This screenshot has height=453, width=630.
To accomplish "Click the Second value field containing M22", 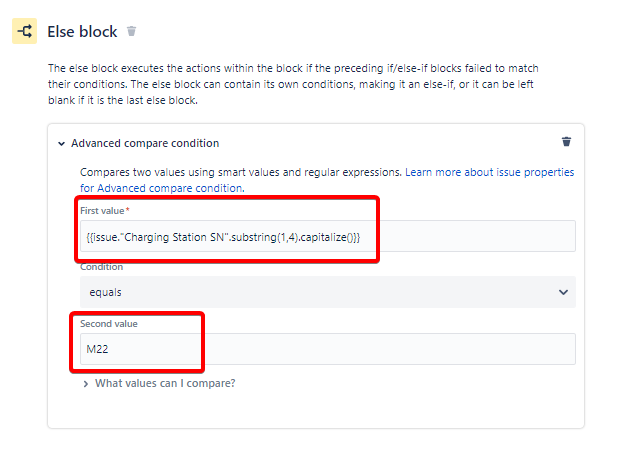I will (x=327, y=349).
